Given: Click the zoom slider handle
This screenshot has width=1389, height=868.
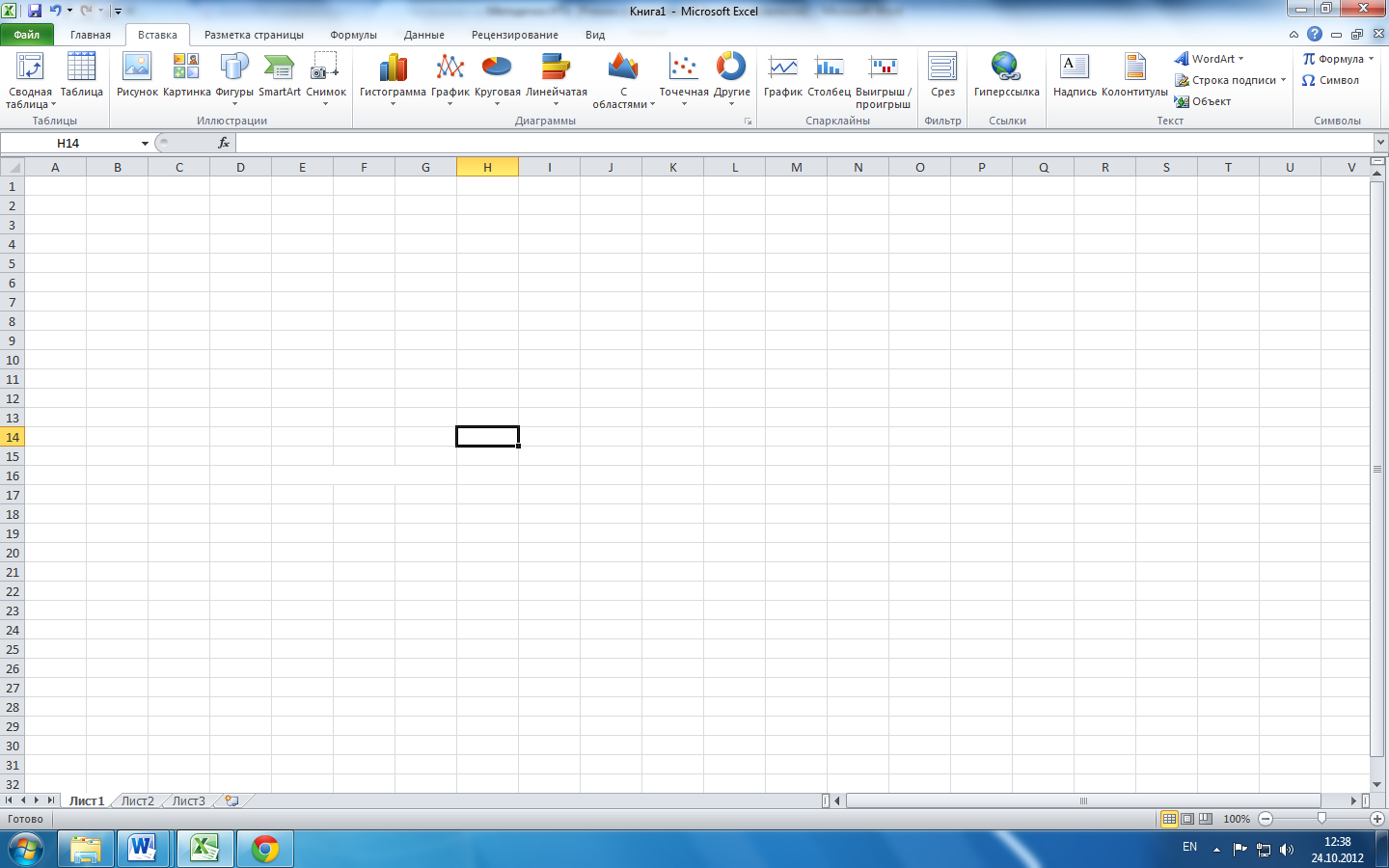Looking at the screenshot, I should [1321, 819].
